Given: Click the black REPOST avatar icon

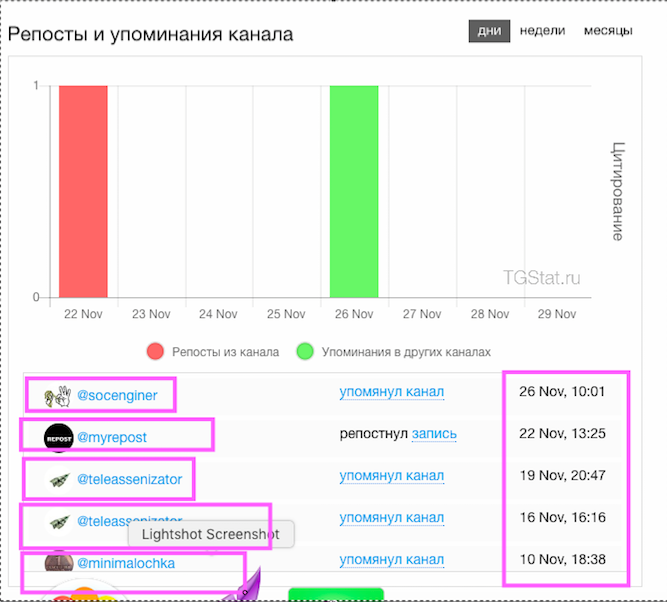Looking at the screenshot, I should pos(59,437).
